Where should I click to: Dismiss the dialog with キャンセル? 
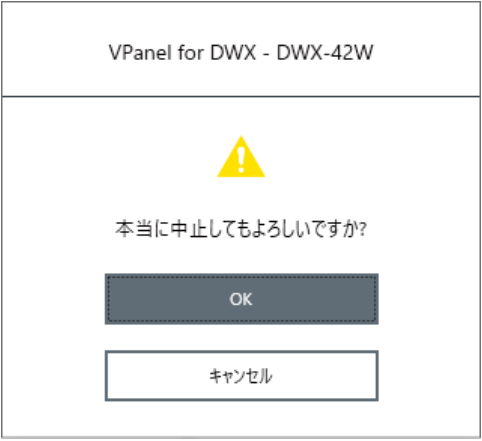click(x=241, y=376)
